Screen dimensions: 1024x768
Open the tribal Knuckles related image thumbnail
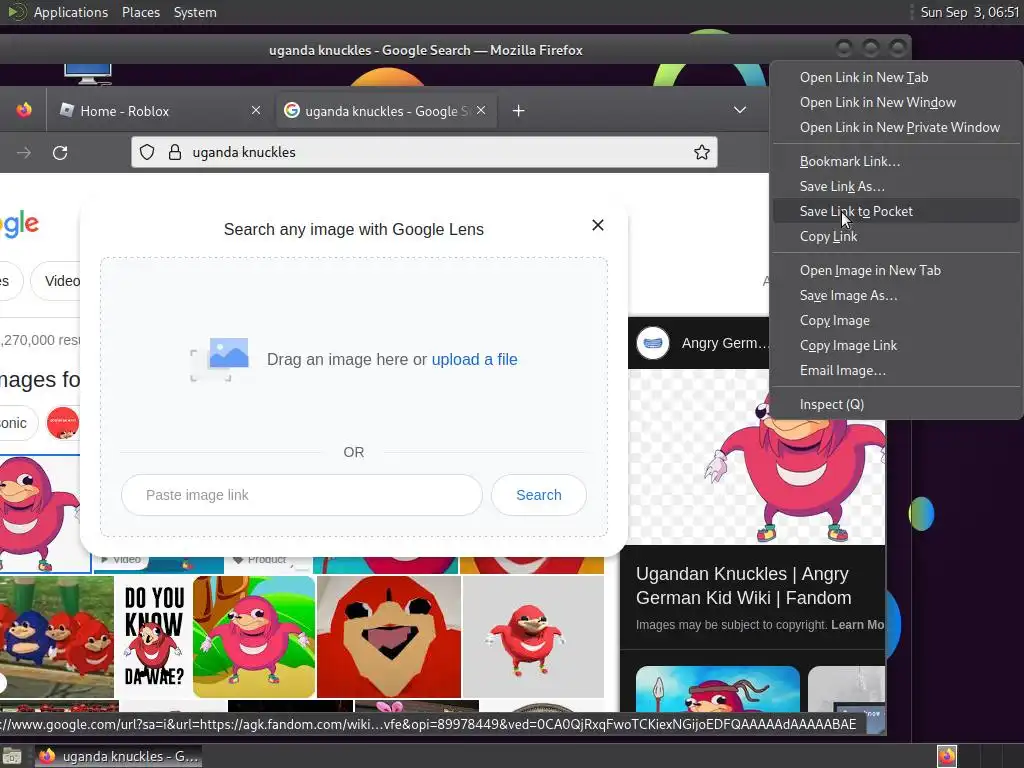click(x=718, y=689)
